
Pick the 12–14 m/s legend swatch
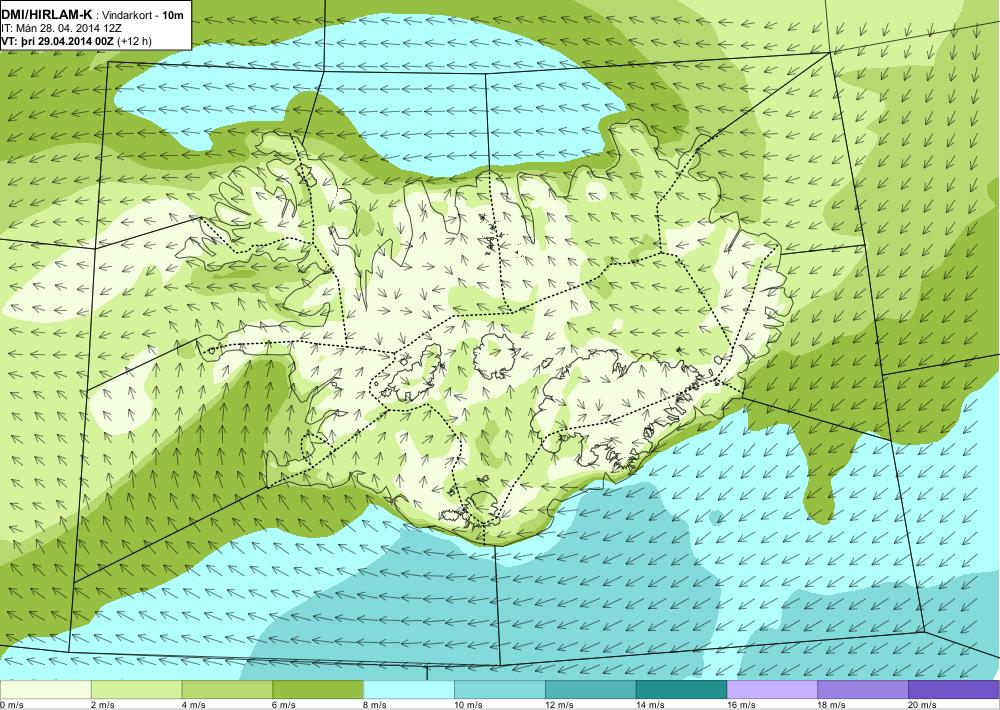[591, 690]
